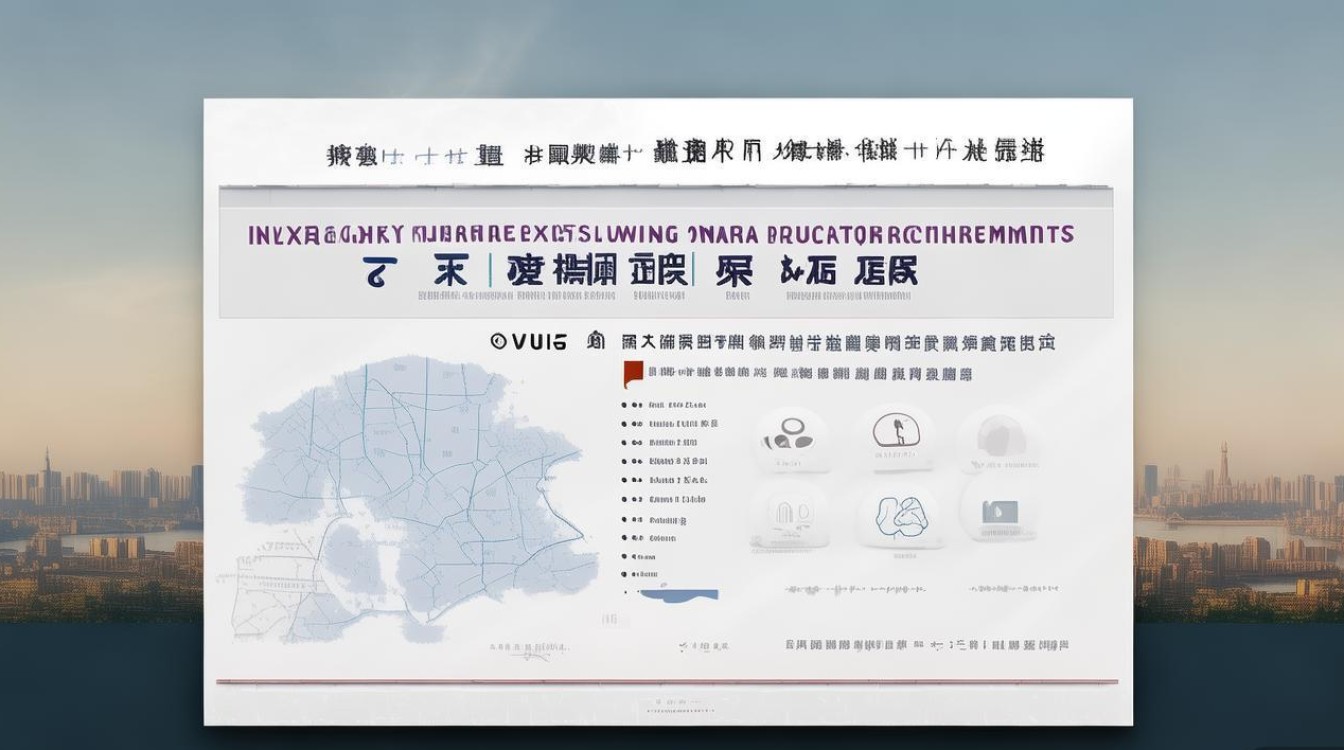Select the leftmost banner section before first divider
Viewport: 1344px width, 750px height.
click(418, 272)
